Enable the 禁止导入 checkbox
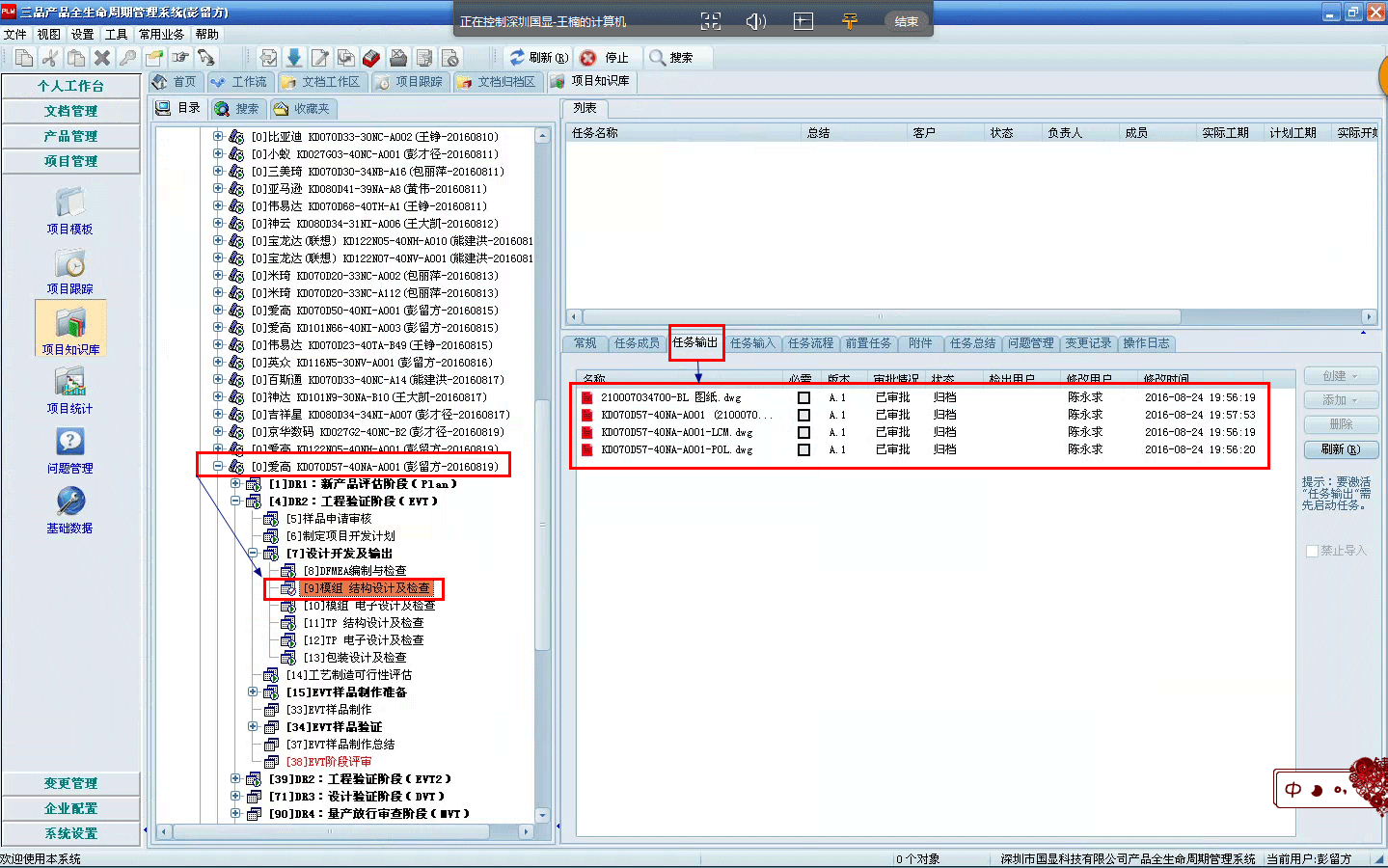 [x=1312, y=551]
